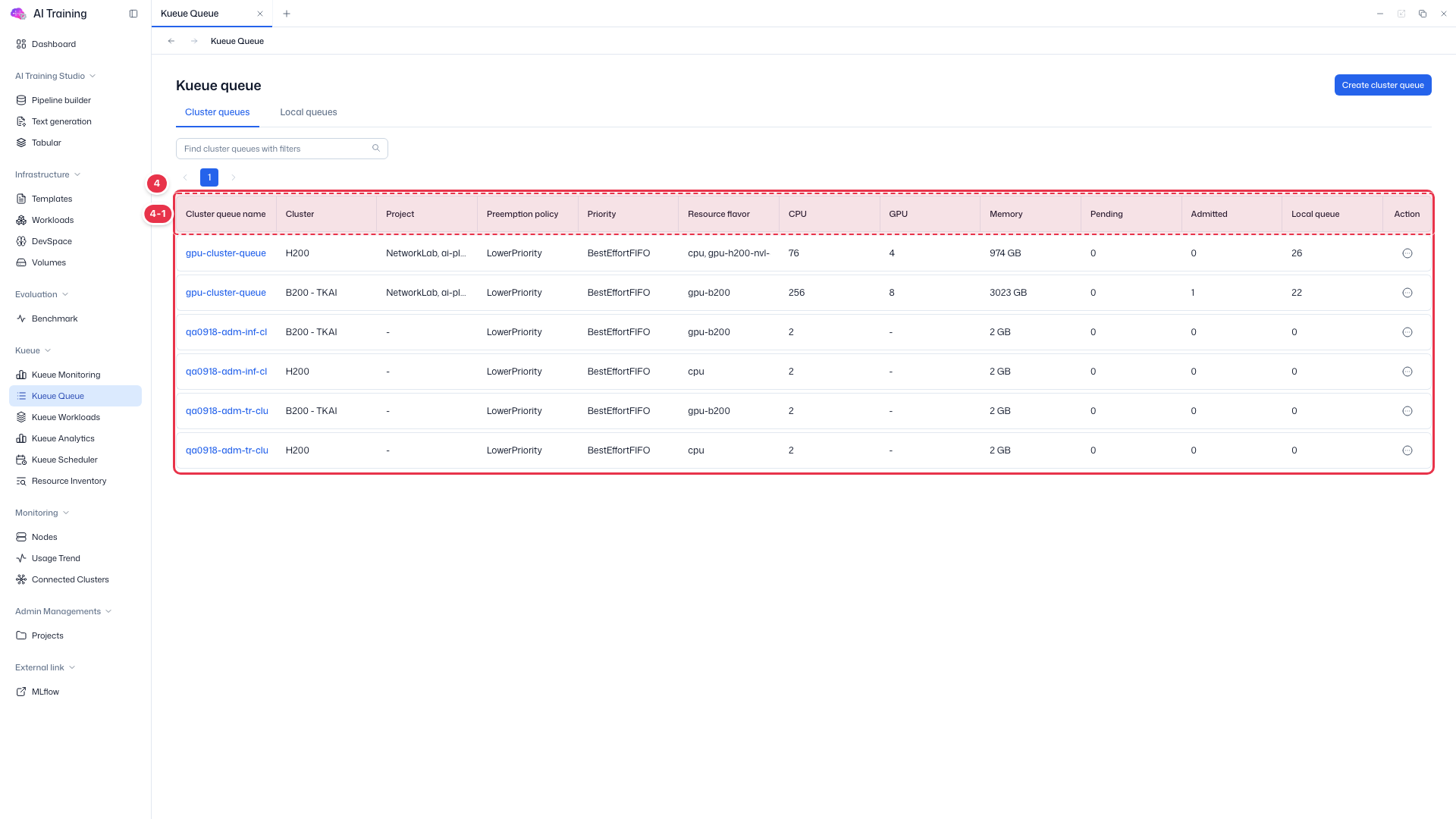Image resolution: width=1456 pixels, height=819 pixels.
Task: Open action menu for H200 gpu-cluster-queue row
Action: click(1407, 253)
